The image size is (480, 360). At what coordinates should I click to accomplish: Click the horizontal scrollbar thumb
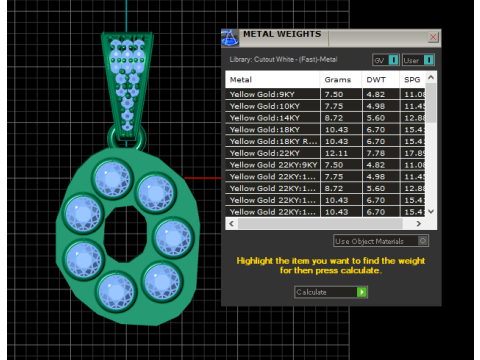coord(320,223)
